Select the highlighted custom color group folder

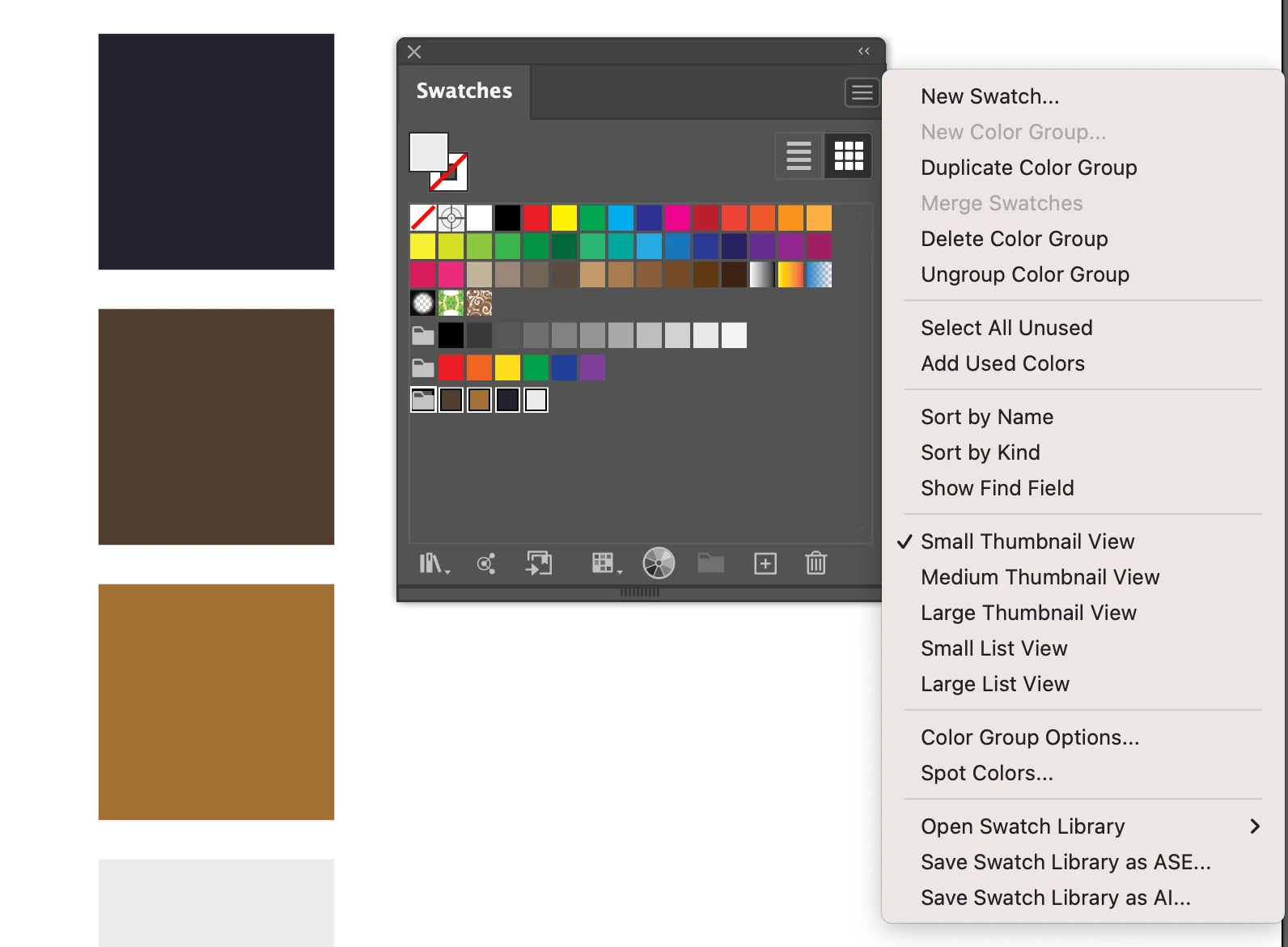423,400
